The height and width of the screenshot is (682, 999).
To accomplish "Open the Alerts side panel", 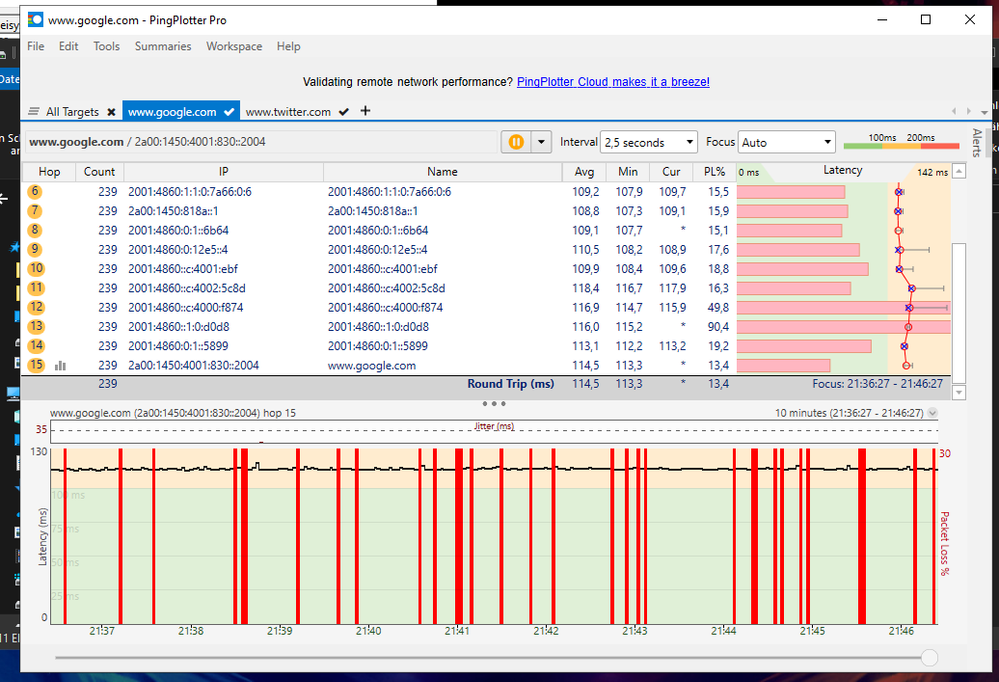I will pos(976,142).
